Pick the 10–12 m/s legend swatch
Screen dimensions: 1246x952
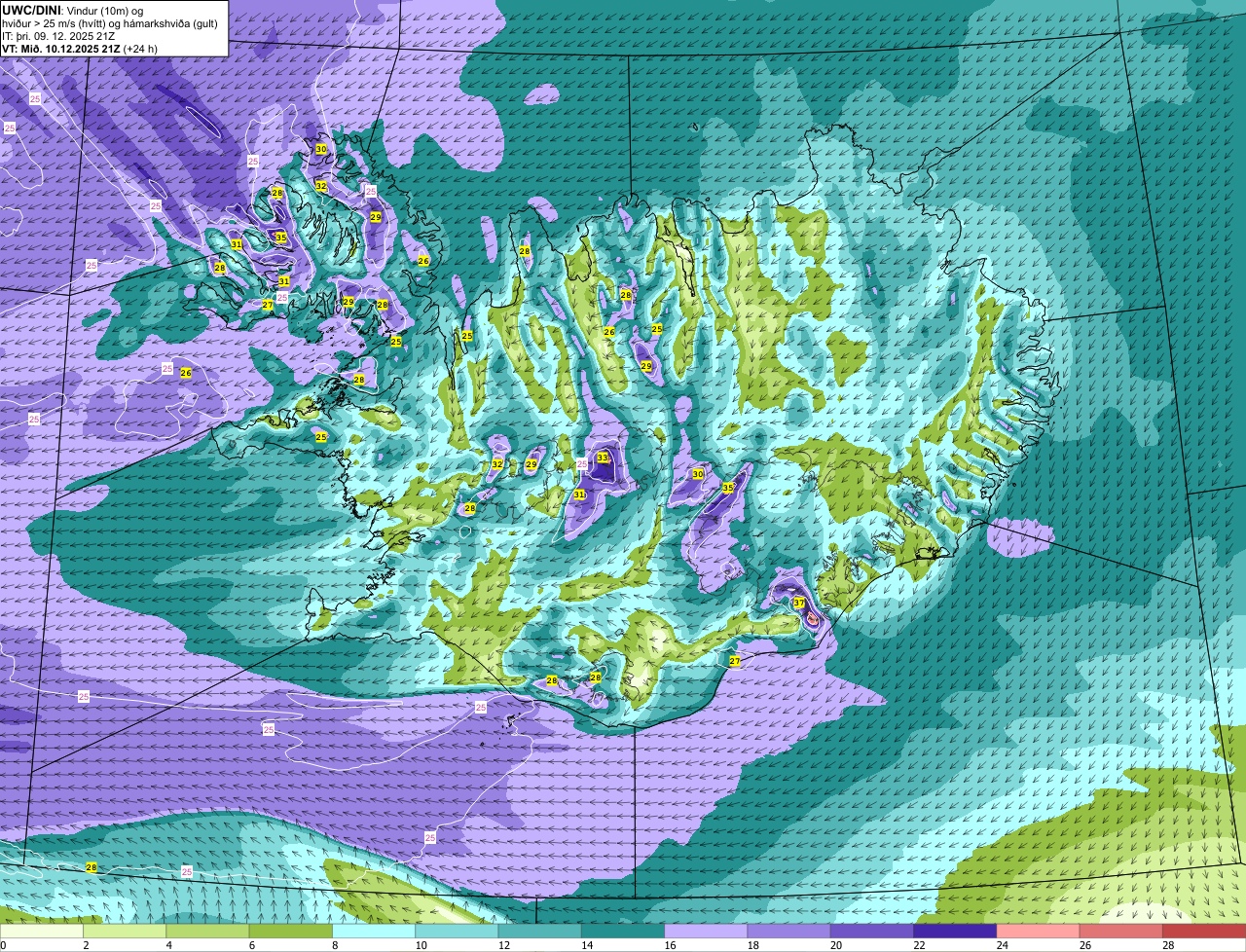pos(457,932)
